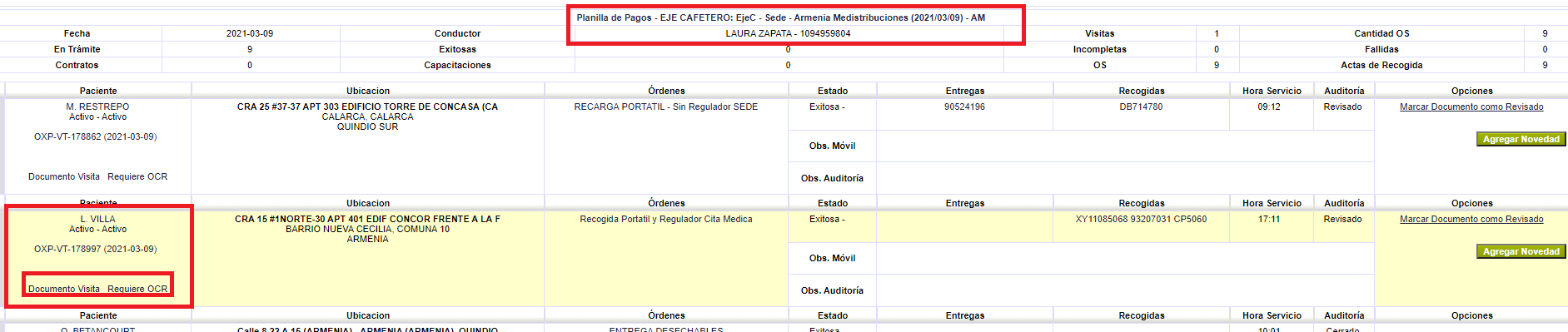Click Obs. Auditoría field for M. RESTREPO
The height and width of the screenshot is (332, 1568).
click(1125, 178)
